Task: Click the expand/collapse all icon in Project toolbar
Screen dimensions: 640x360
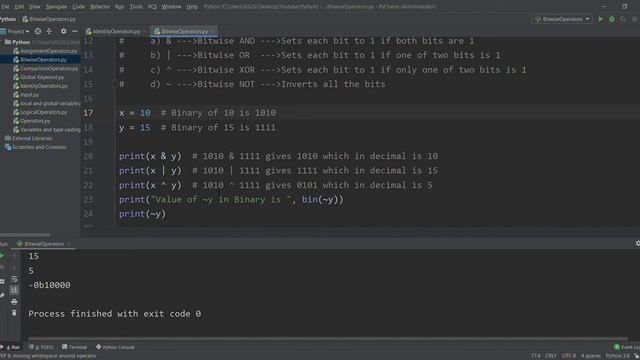Action: click(49, 31)
